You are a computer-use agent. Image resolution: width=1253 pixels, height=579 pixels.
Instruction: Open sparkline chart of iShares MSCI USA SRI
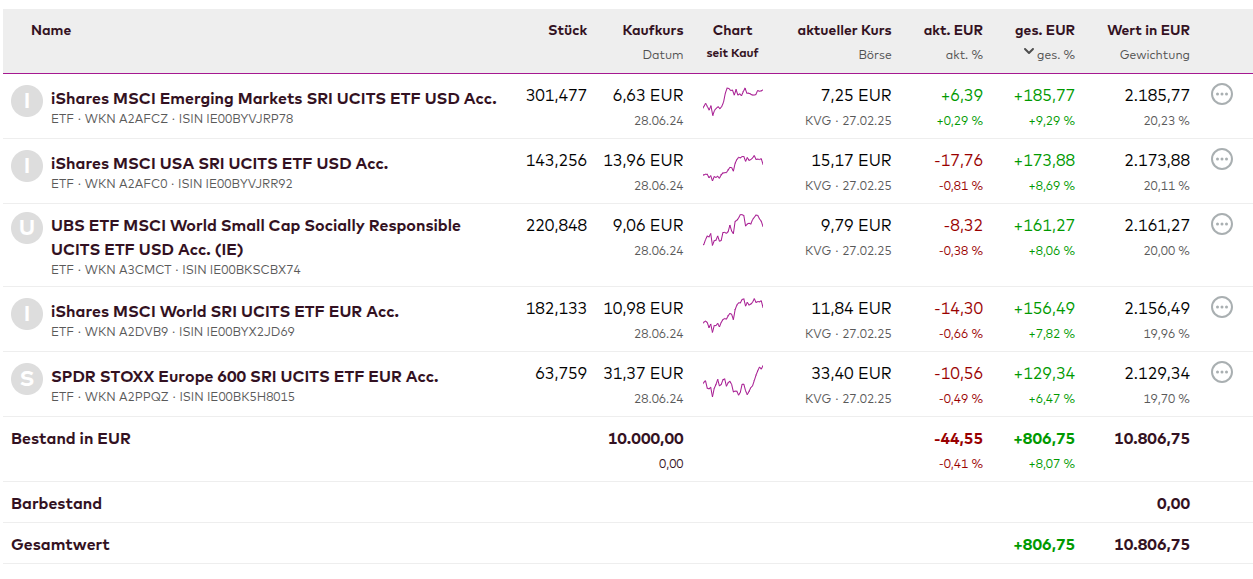pos(732,167)
